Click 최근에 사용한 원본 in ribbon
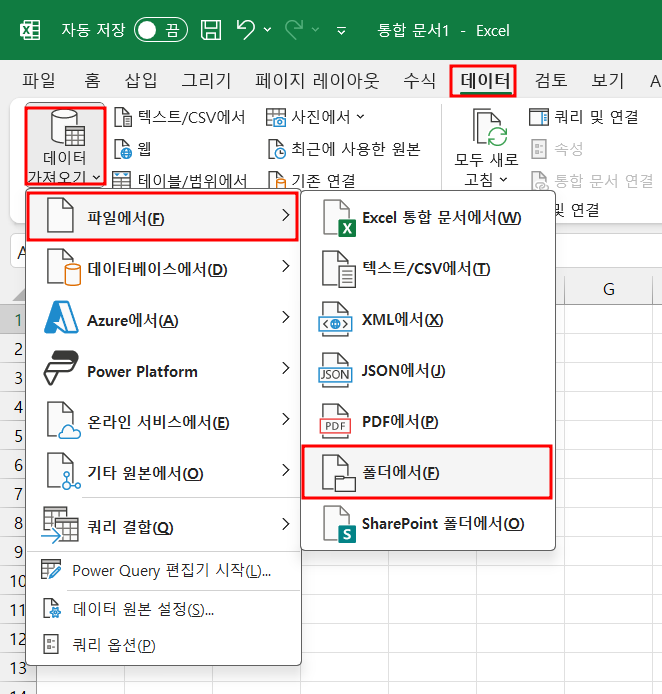The height and width of the screenshot is (694, 662). click(344, 149)
